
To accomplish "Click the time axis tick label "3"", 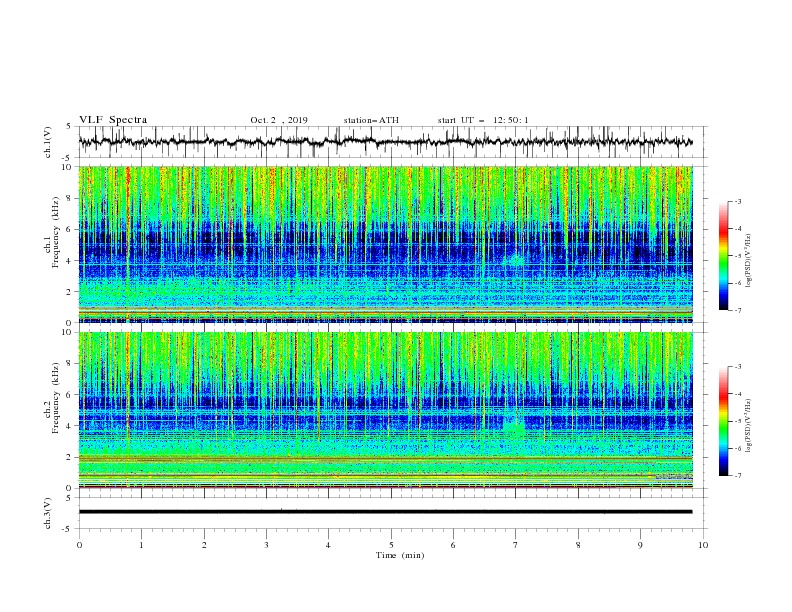I will 266,545.
